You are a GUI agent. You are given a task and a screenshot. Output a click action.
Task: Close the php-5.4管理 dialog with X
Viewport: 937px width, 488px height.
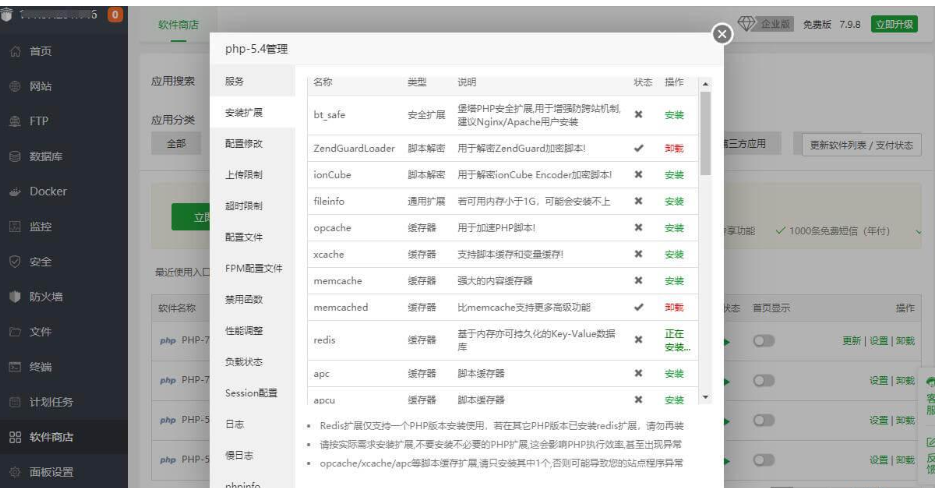722,34
